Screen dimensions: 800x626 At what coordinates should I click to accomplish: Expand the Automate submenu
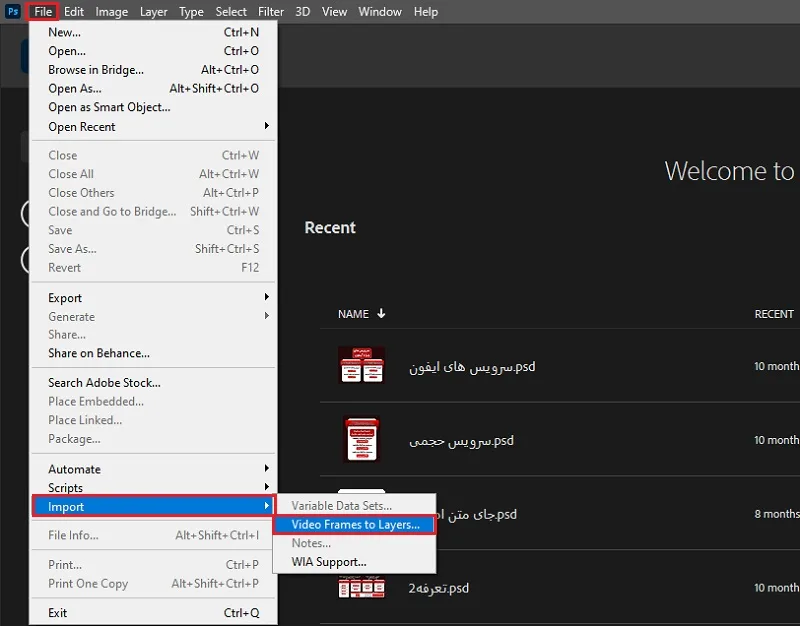click(154, 469)
